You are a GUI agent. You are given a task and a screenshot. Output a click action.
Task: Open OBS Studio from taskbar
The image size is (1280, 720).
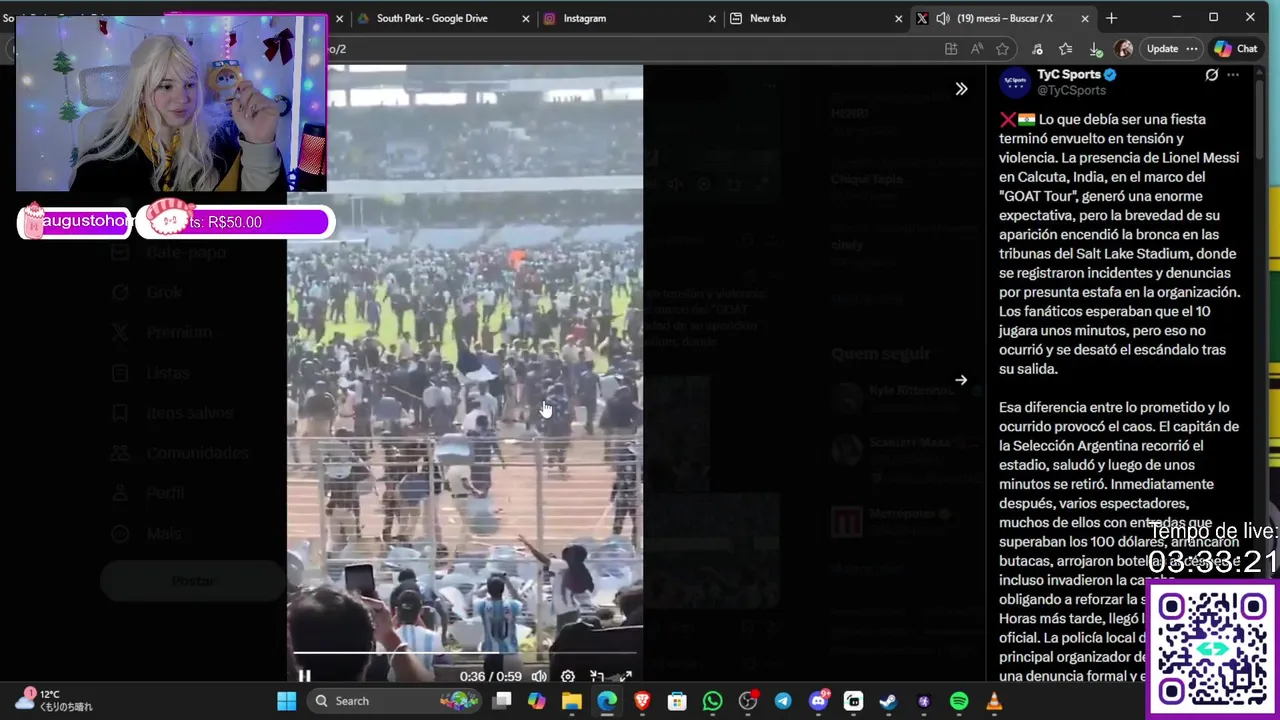pyautogui.click(x=748, y=701)
